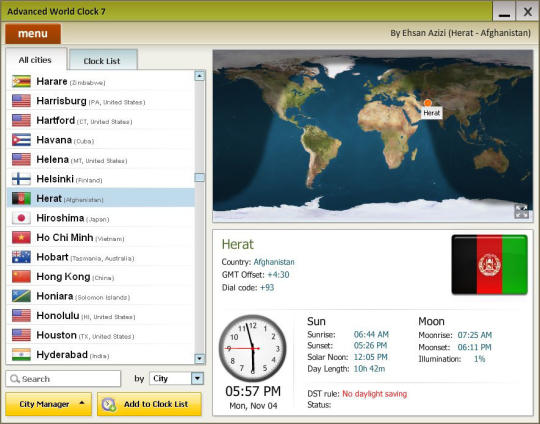Select Houston in the city list
This screenshot has height=424, width=540.
[101, 335]
